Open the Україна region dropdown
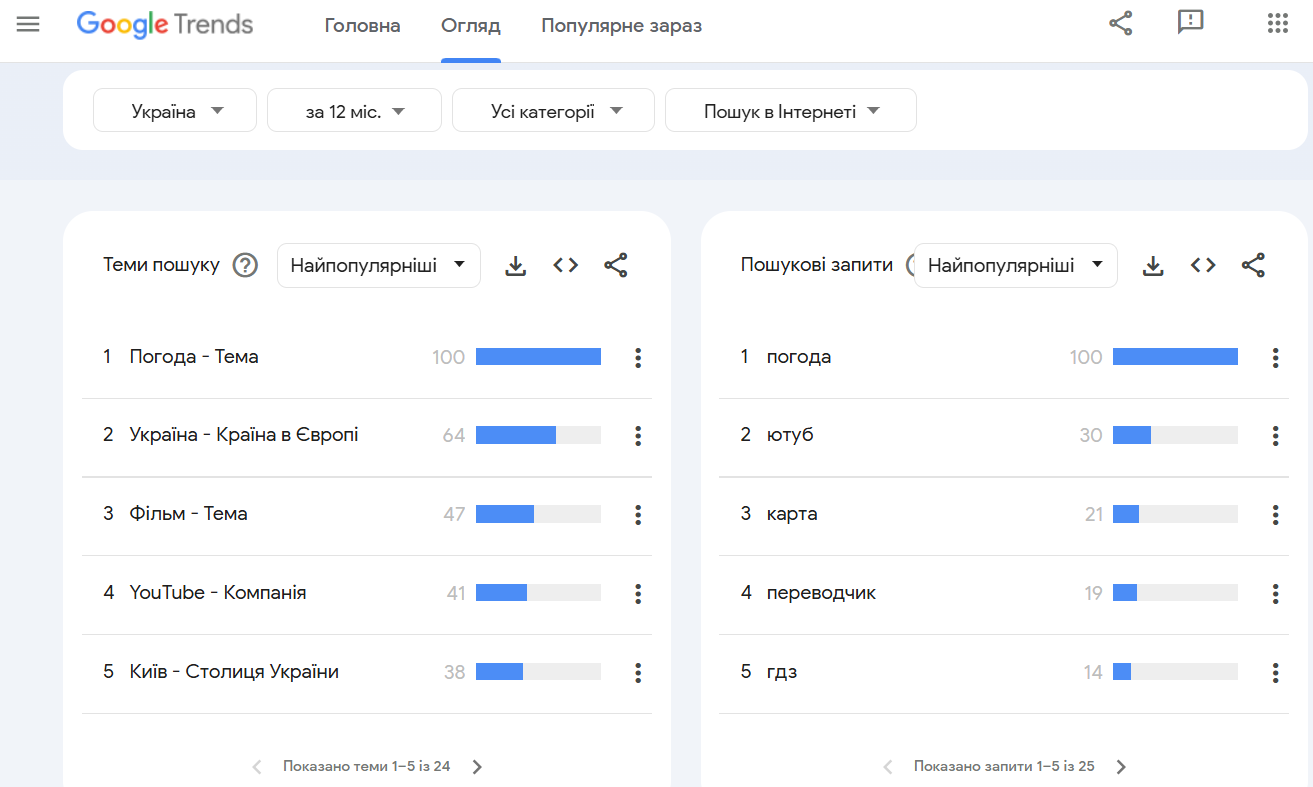Screen dimensions: 1313x787 click(174, 110)
